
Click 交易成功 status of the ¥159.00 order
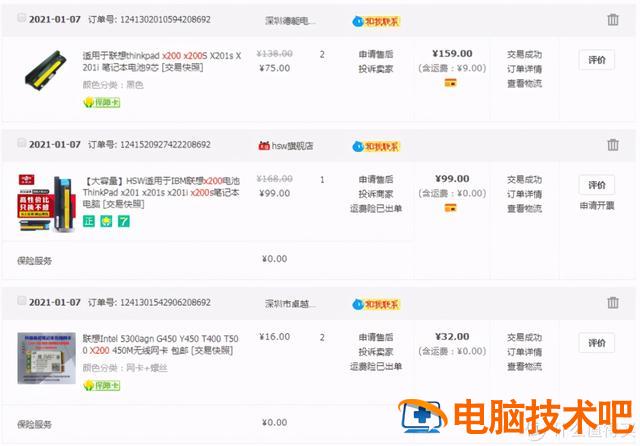tap(524, 54)
